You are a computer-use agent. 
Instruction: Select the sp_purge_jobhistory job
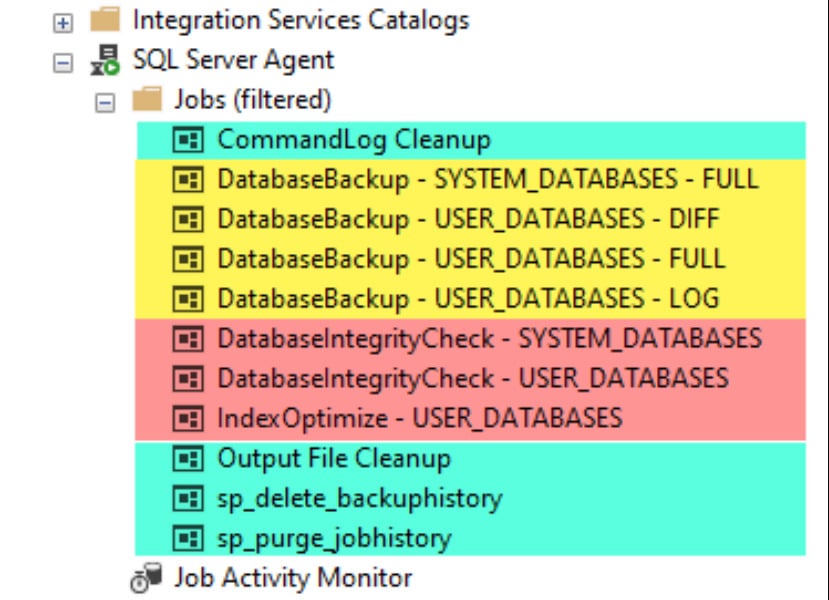pyautogui.click(x=334, y=539)
